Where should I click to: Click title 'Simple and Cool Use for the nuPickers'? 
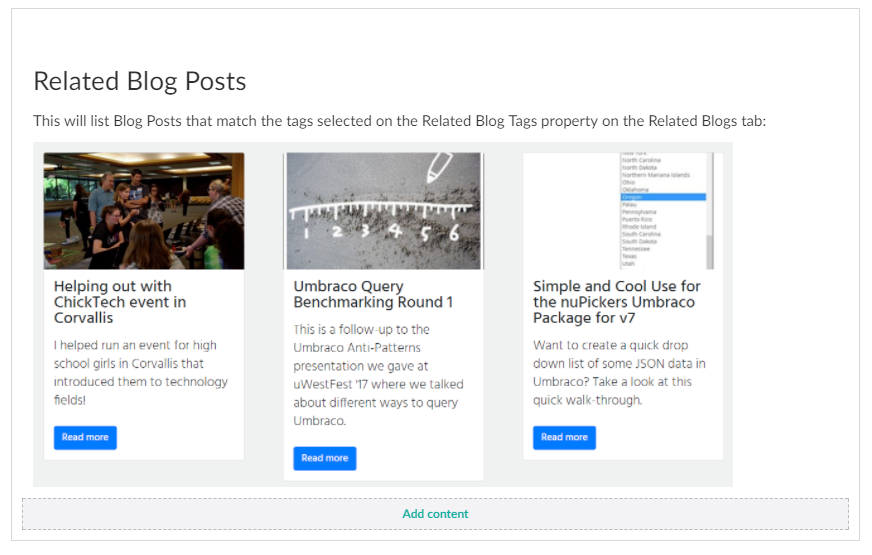[617, 302]
